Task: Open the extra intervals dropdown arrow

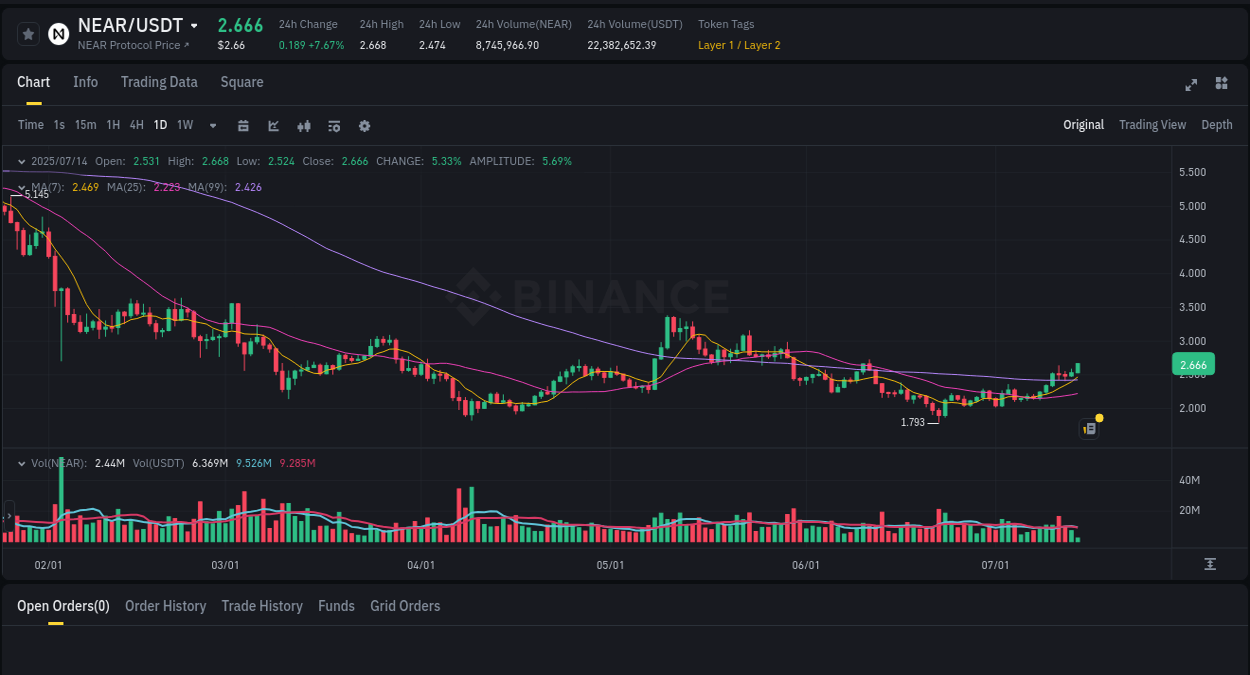Action: [212, 126]
